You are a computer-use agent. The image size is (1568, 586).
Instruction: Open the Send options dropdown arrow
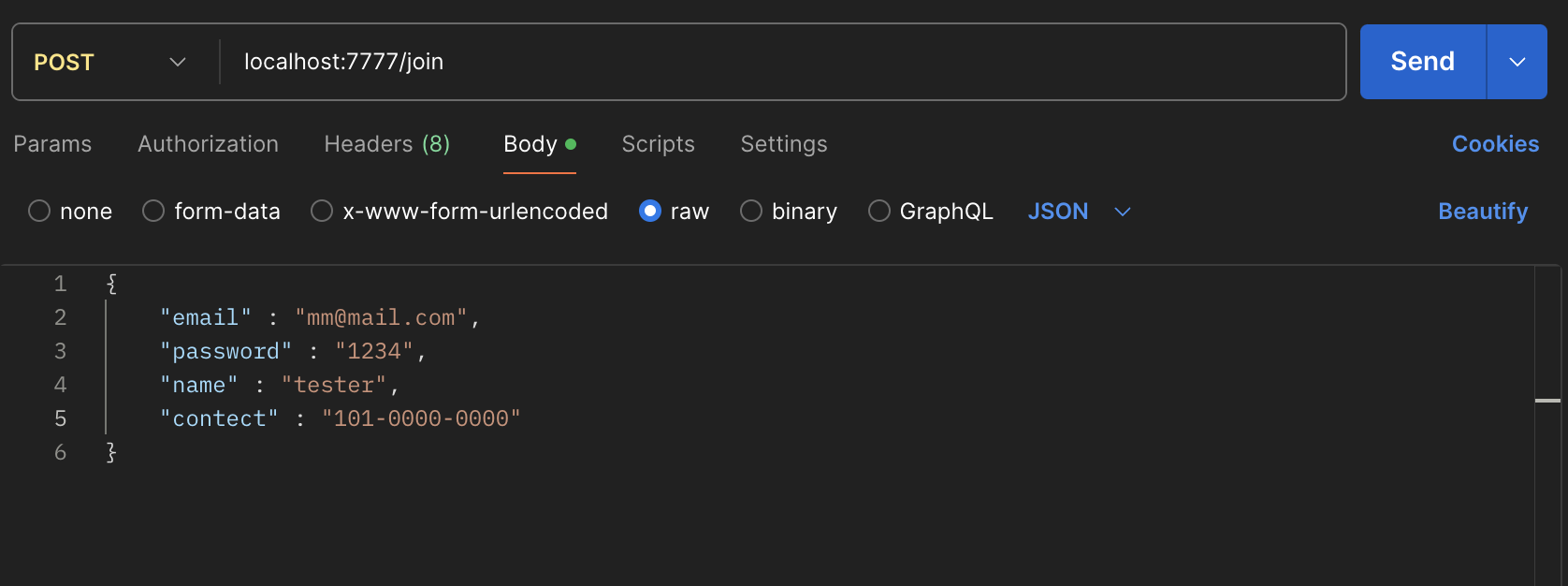coord(1517,62)
